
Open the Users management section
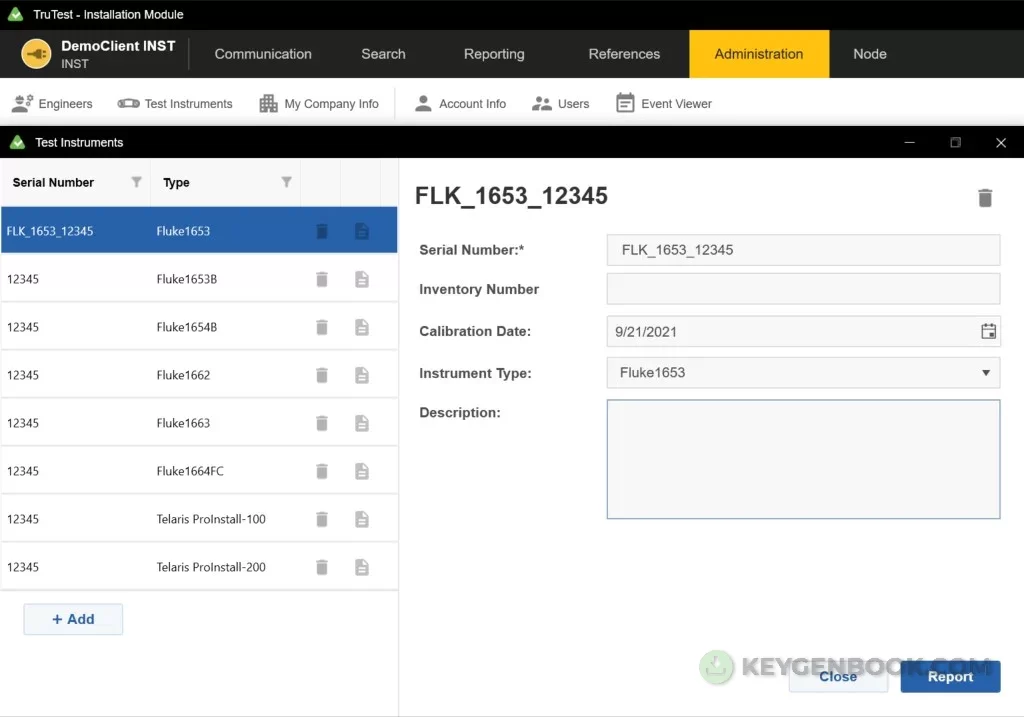coord(561,103)
